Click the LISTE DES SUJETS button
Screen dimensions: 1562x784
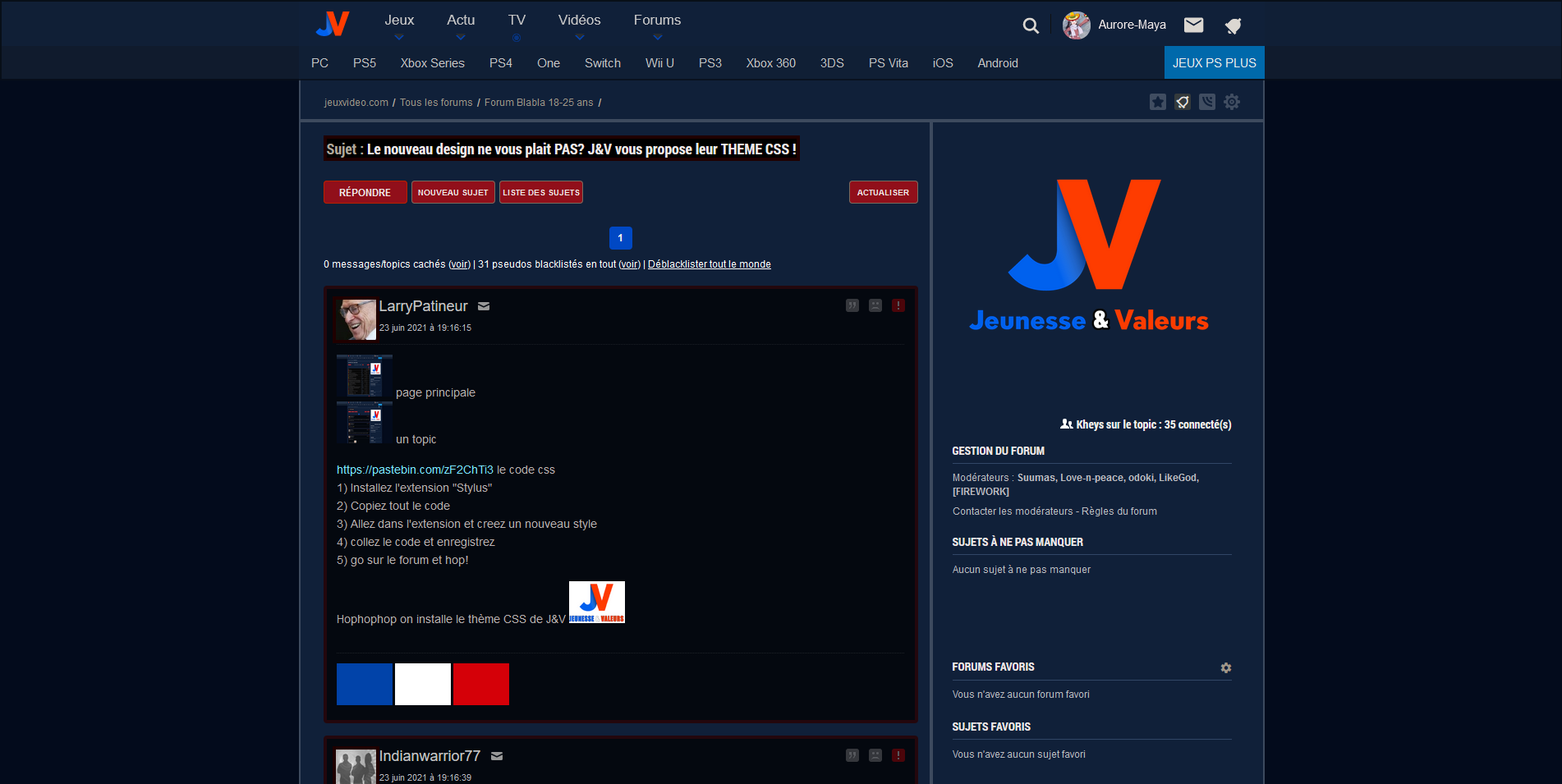pos(541,192)
